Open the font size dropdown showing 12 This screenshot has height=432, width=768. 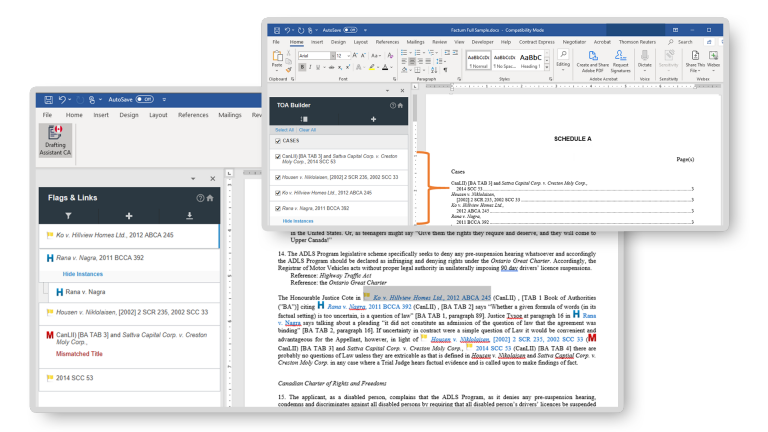[348, 56]
